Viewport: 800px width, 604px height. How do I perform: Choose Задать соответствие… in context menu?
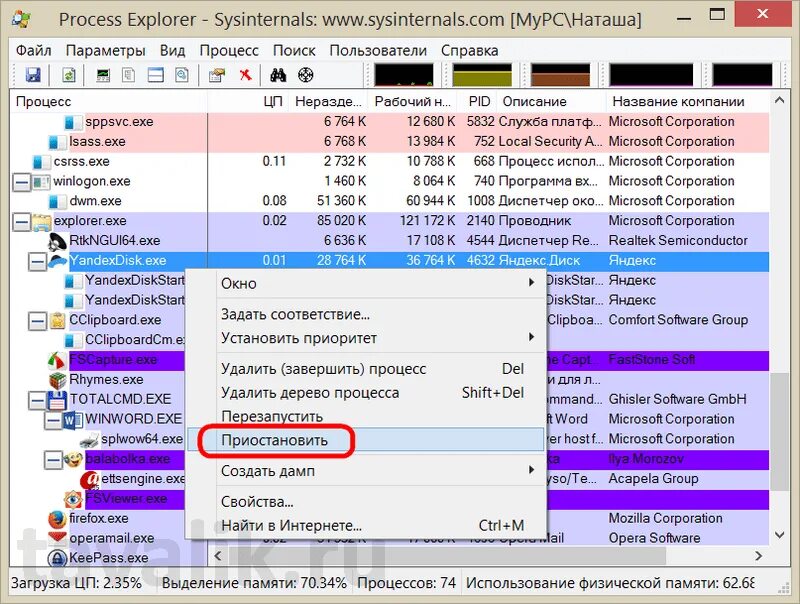[x=366, y=314]
